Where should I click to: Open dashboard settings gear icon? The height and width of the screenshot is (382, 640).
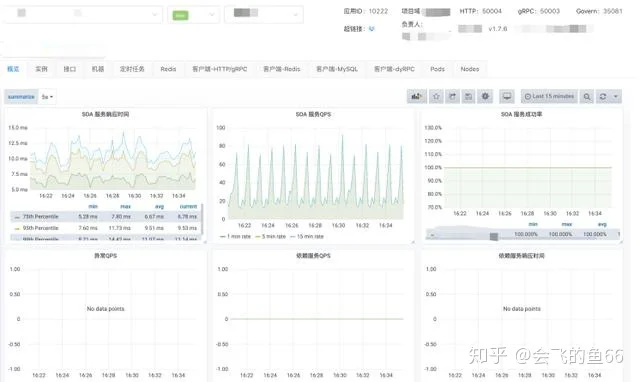(485, 96)
